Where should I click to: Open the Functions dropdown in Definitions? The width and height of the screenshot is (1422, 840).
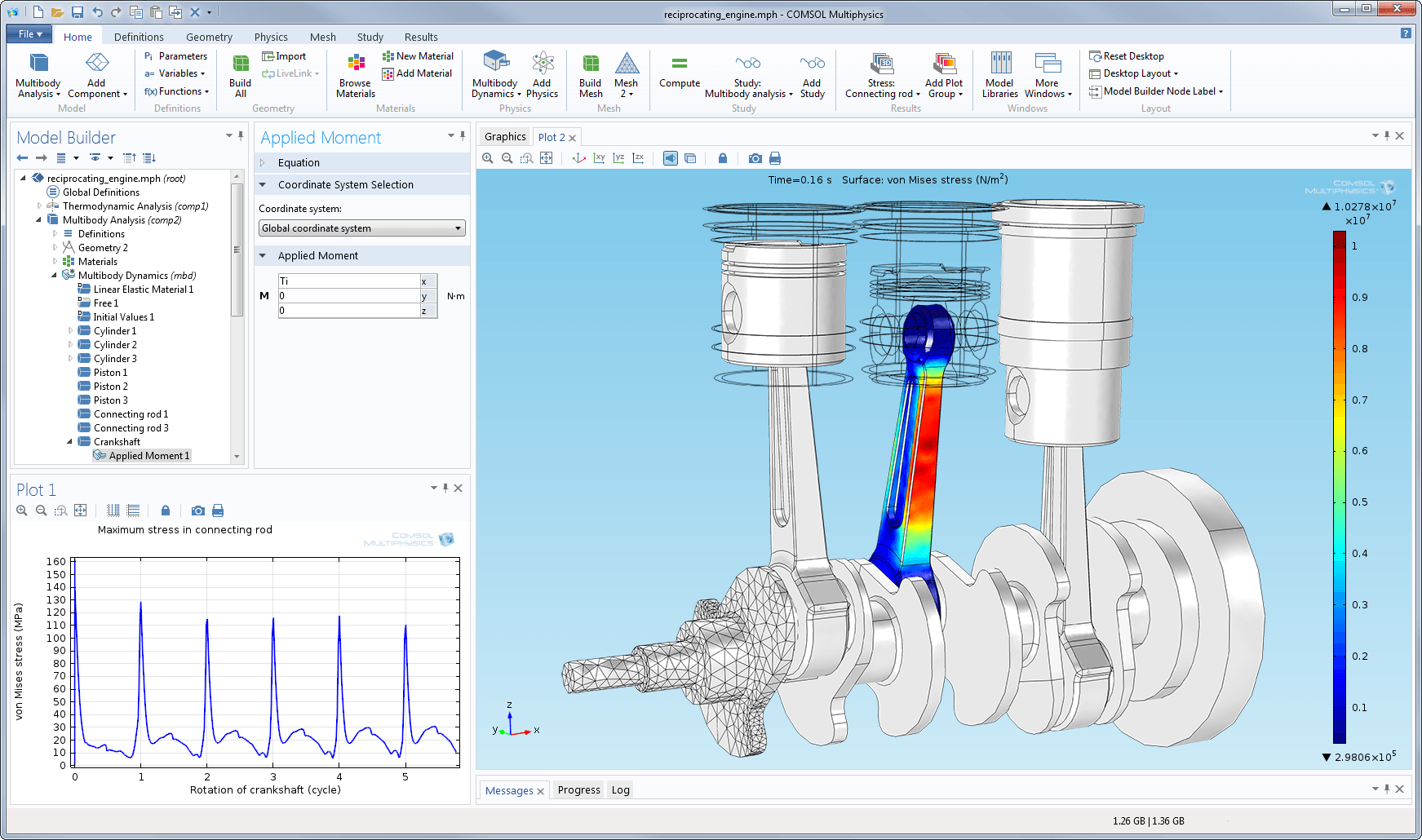click(x=176, y=91)
